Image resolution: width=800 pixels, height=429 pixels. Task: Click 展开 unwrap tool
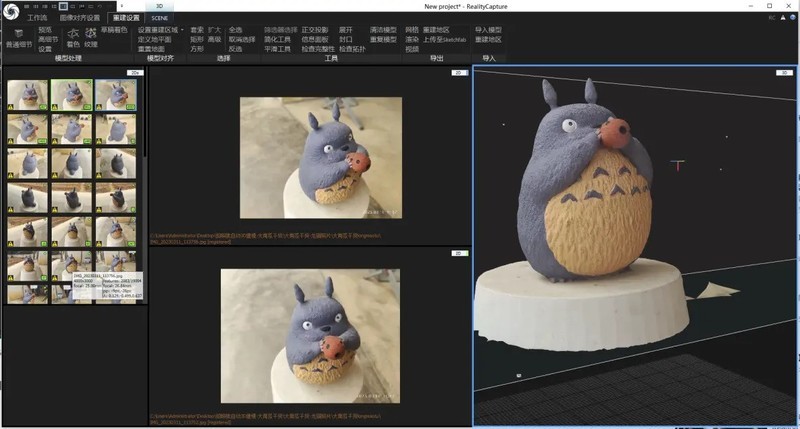[x=346, y=30]
